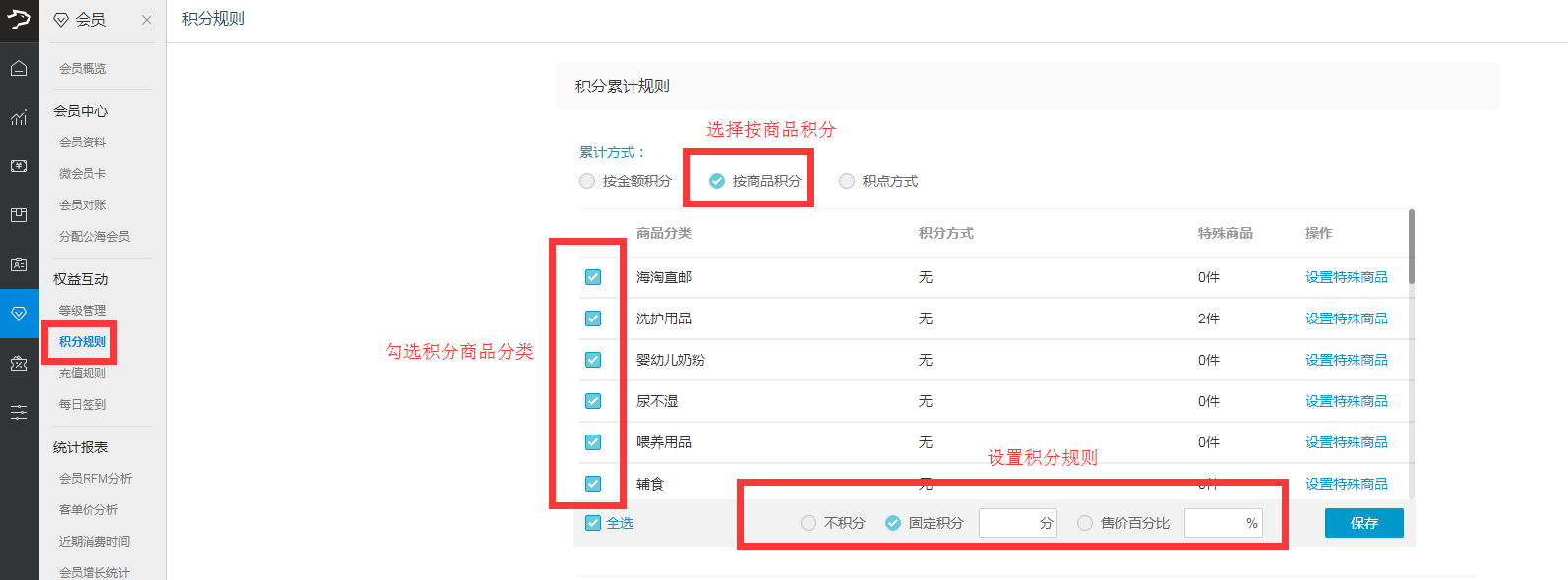1568x580 pixels.
Task: Uncheck the 婴幼儿奶粉 category checkbox
Action: tap(593, 360)
